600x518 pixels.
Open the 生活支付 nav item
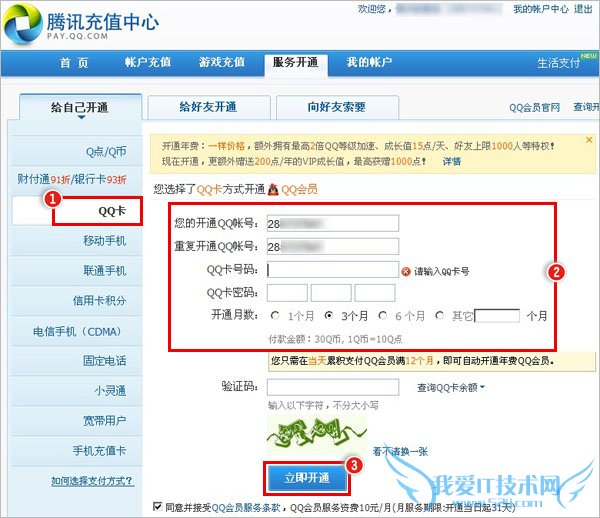559,63
